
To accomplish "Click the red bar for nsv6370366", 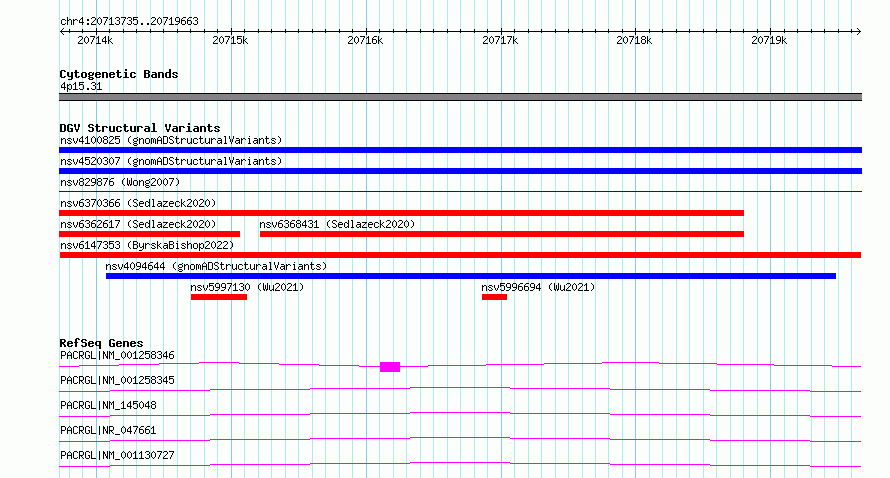I will [x=401, y=213].
